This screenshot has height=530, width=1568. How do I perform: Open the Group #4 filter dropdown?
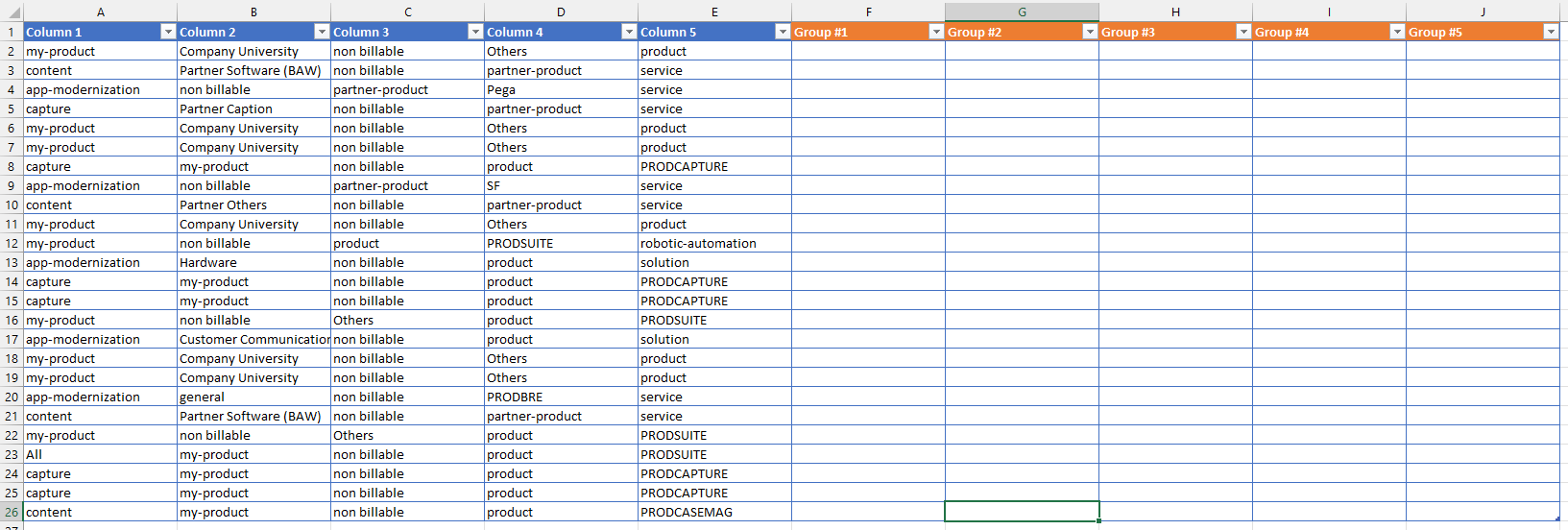(x=1397, y=32)
